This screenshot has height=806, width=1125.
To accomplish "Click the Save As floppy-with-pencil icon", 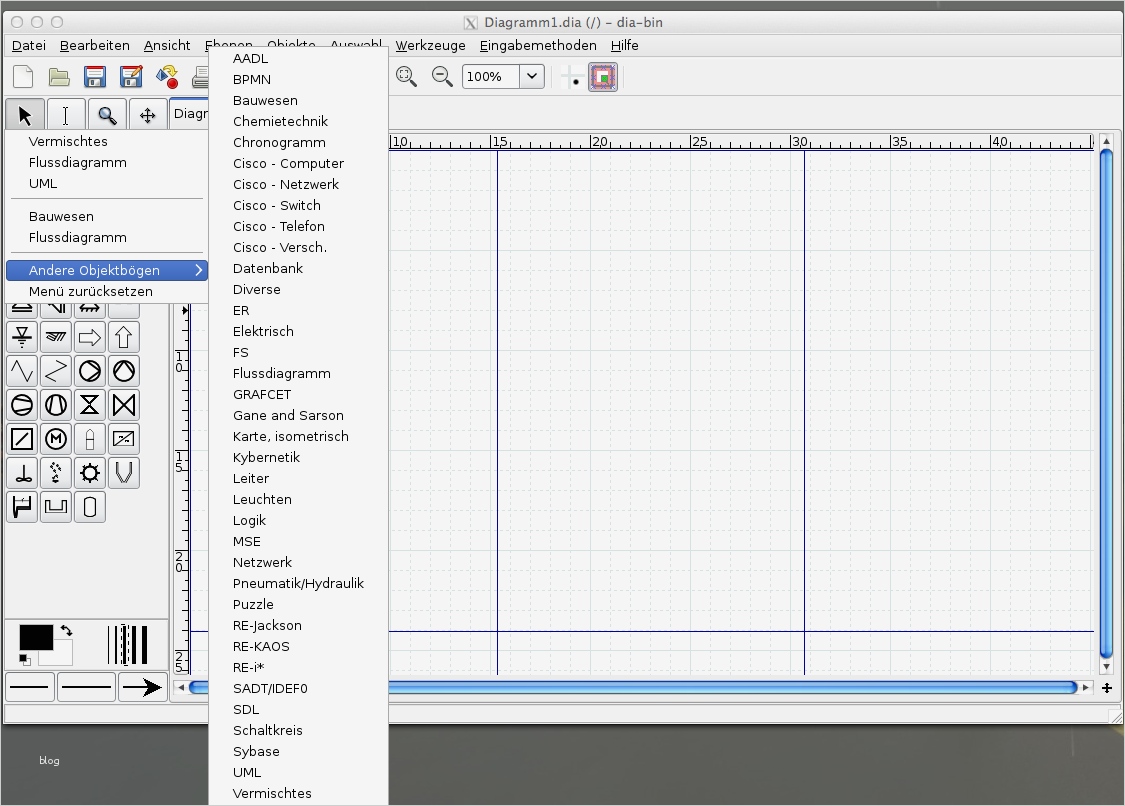I will click(130, 76).
